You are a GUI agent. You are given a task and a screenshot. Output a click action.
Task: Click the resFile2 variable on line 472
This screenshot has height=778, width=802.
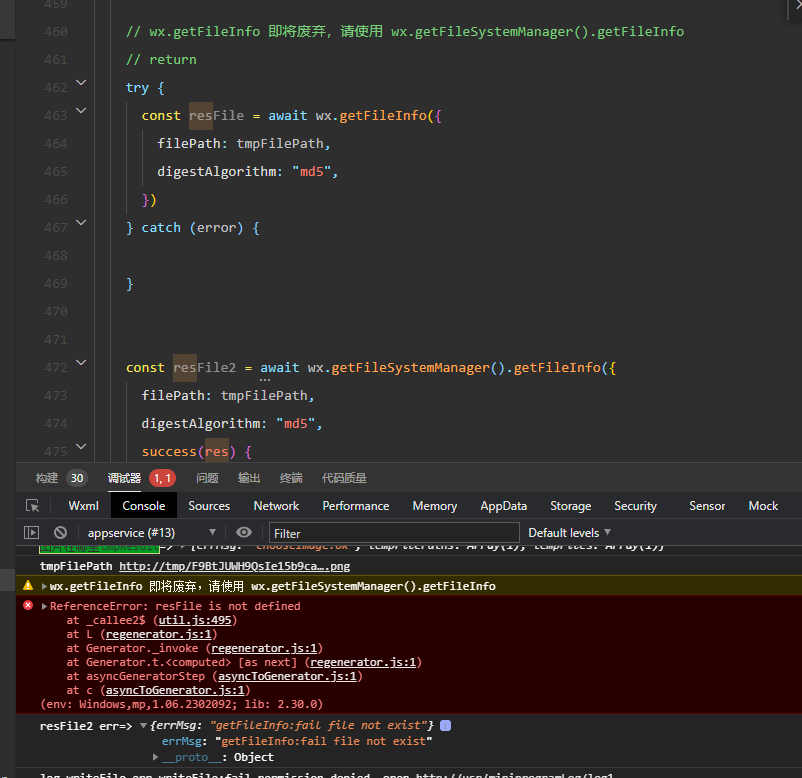click(x=205, y=368)
